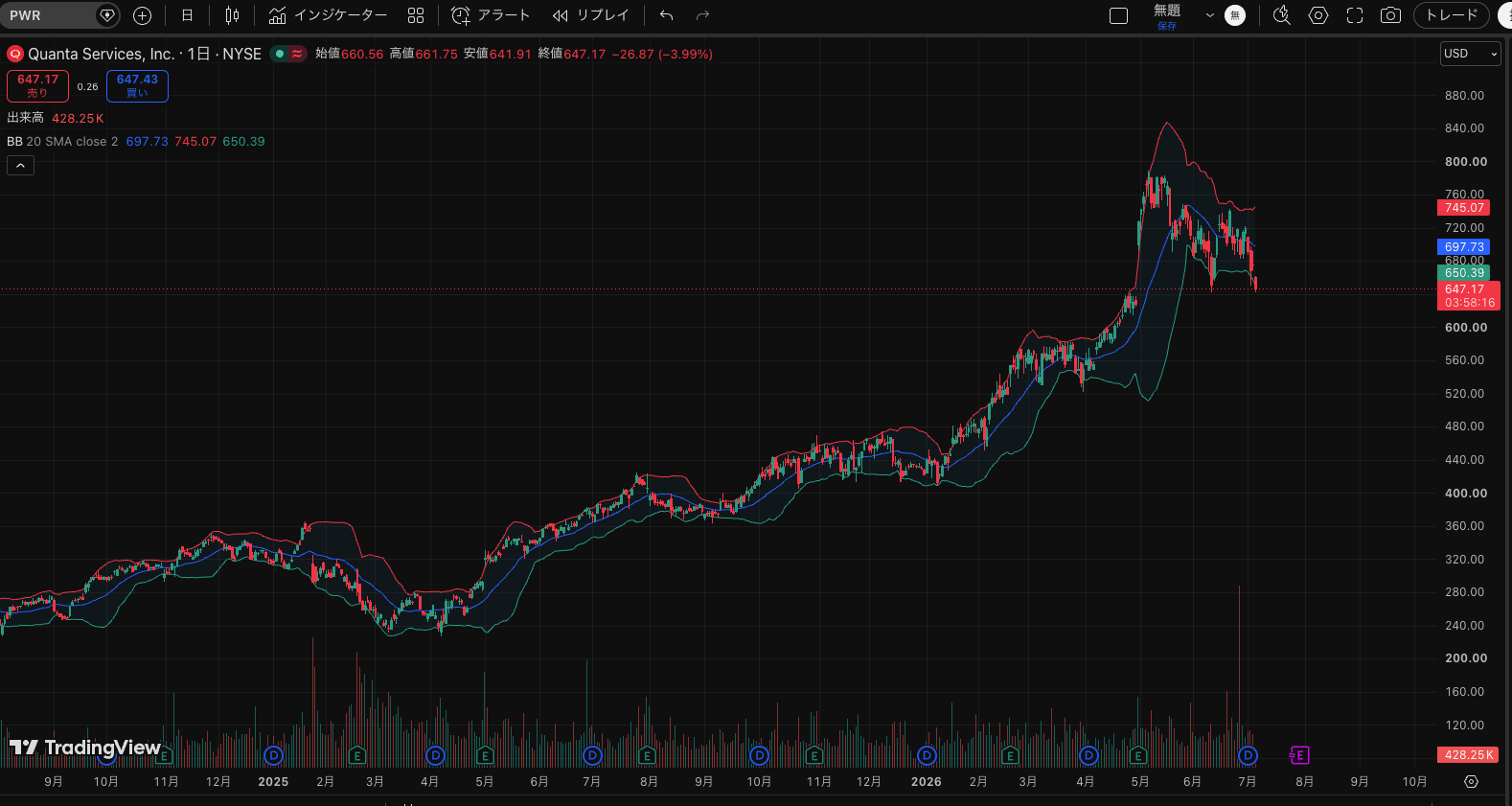Open quick search magnifier icon
The height and width of the screenshot is (806, 1512).
1282,15
